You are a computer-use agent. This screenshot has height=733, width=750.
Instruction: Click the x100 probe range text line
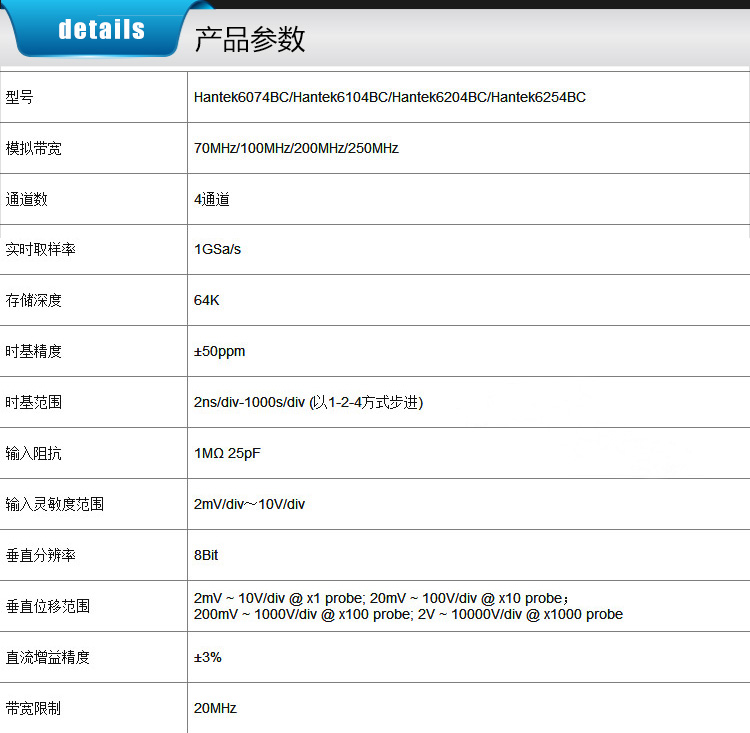click(408, 614)
